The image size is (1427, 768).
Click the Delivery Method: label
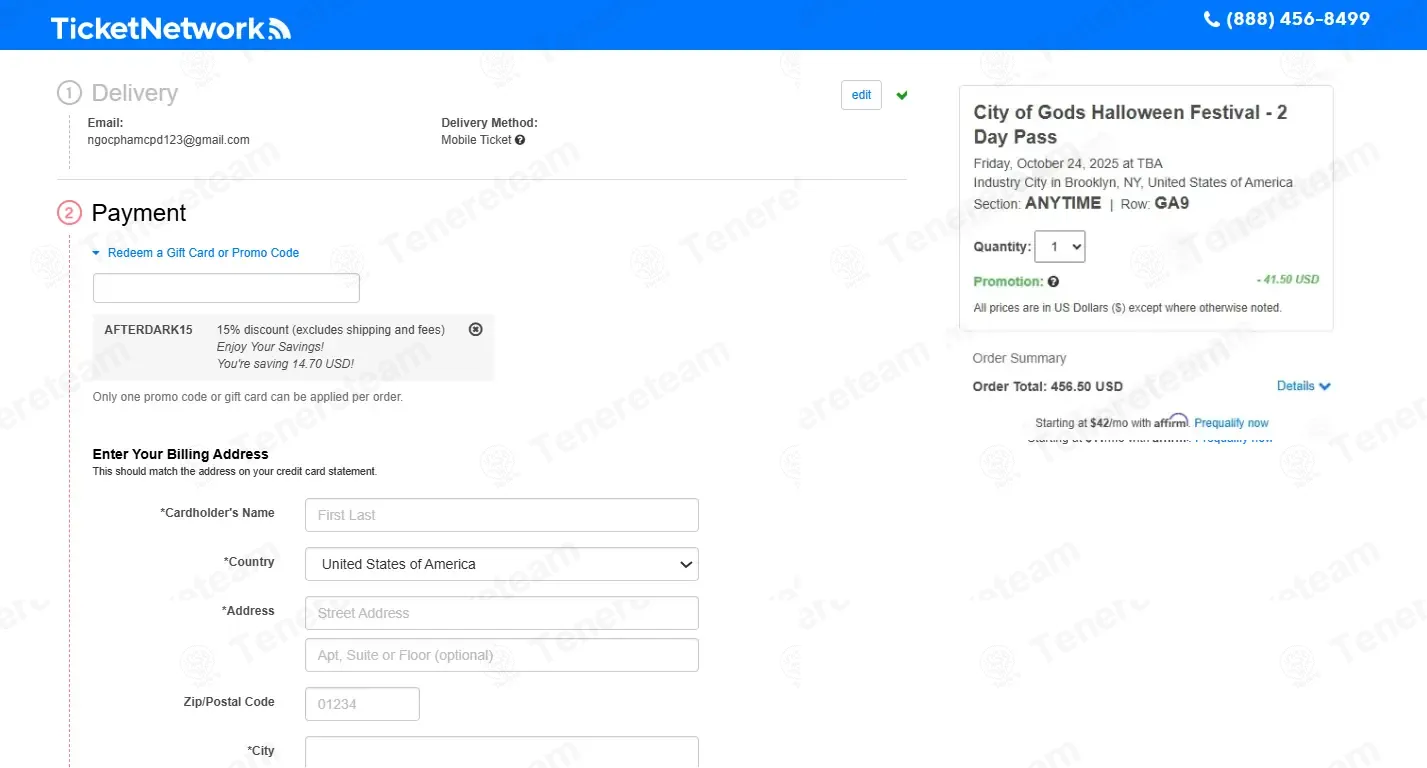click(x=489, y=123)
